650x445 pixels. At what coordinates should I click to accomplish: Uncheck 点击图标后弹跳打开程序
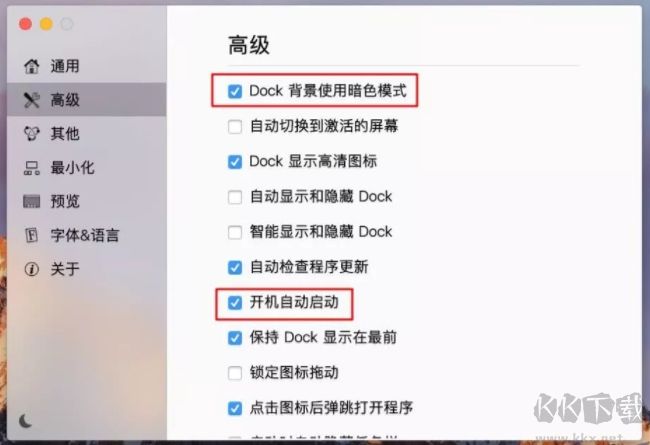[x=235, y=408]
